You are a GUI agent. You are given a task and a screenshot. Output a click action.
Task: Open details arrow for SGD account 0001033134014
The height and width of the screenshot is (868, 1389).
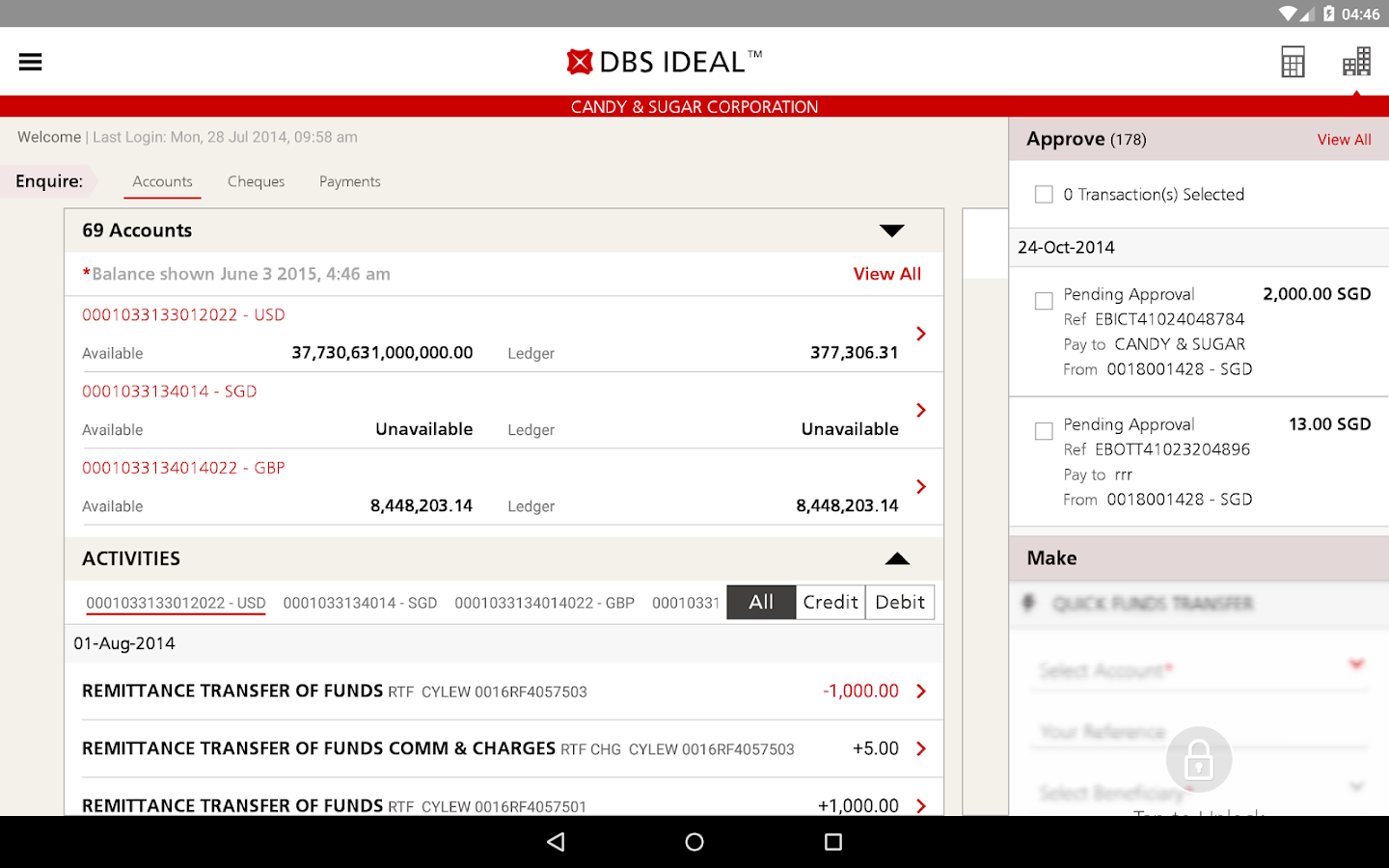[x=921, y=410]
